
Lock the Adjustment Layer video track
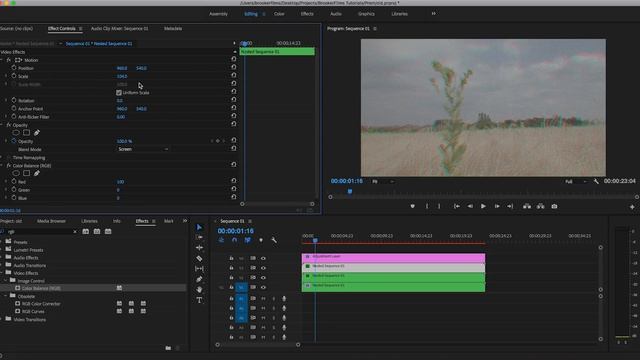tap(231, 258)
